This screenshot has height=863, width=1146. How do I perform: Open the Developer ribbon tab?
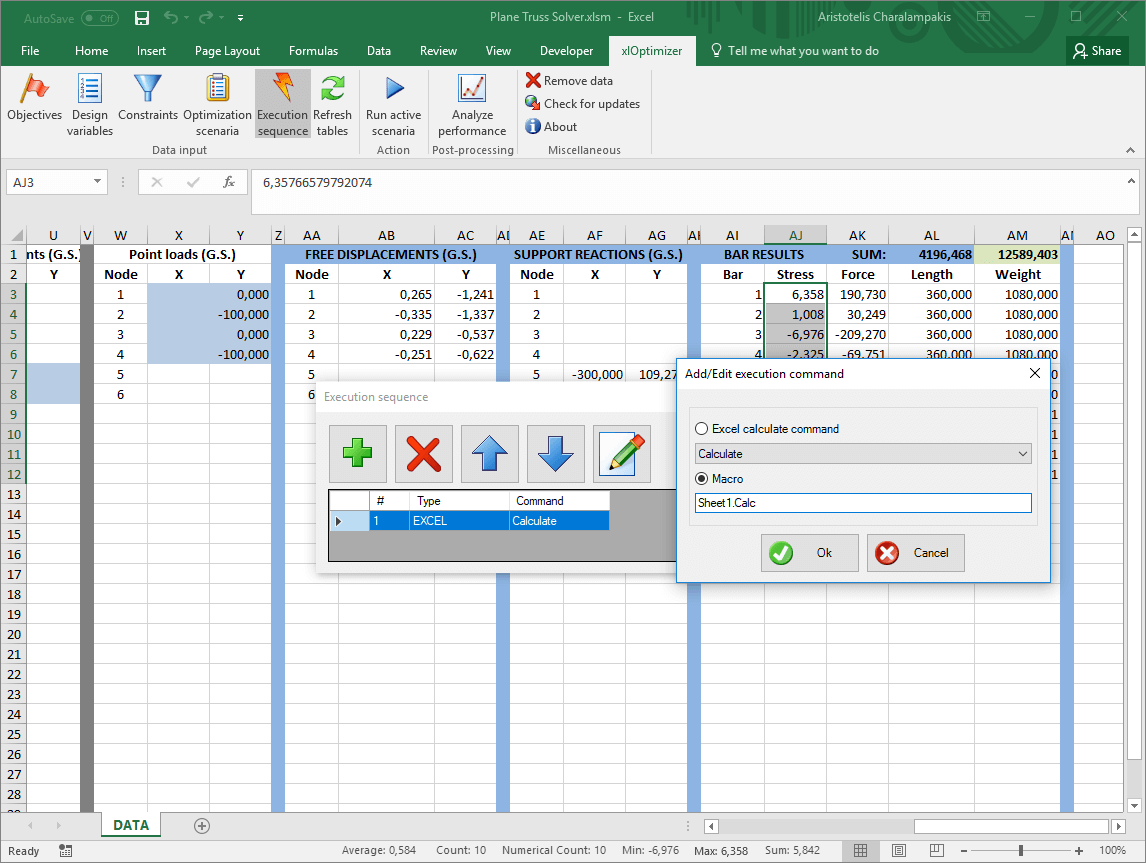coord(566,51)
